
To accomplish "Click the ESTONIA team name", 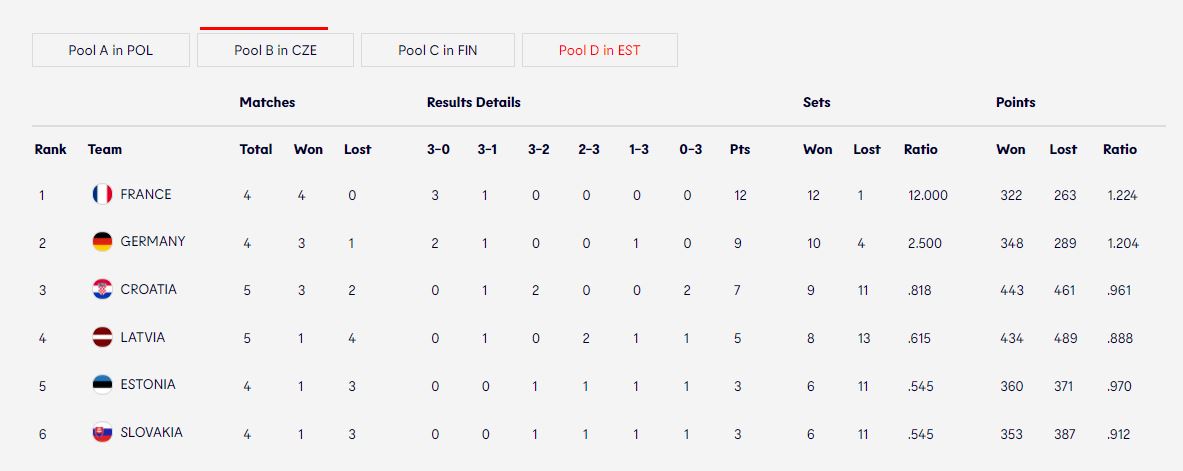I will point(148,385).
